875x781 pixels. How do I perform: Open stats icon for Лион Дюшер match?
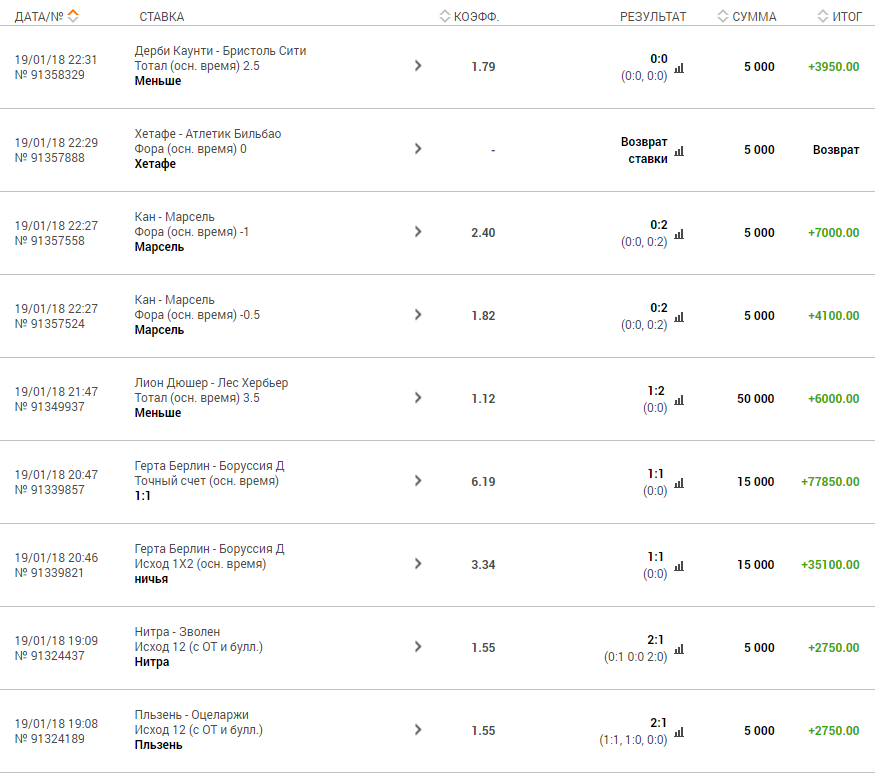(x=679, y=401)
